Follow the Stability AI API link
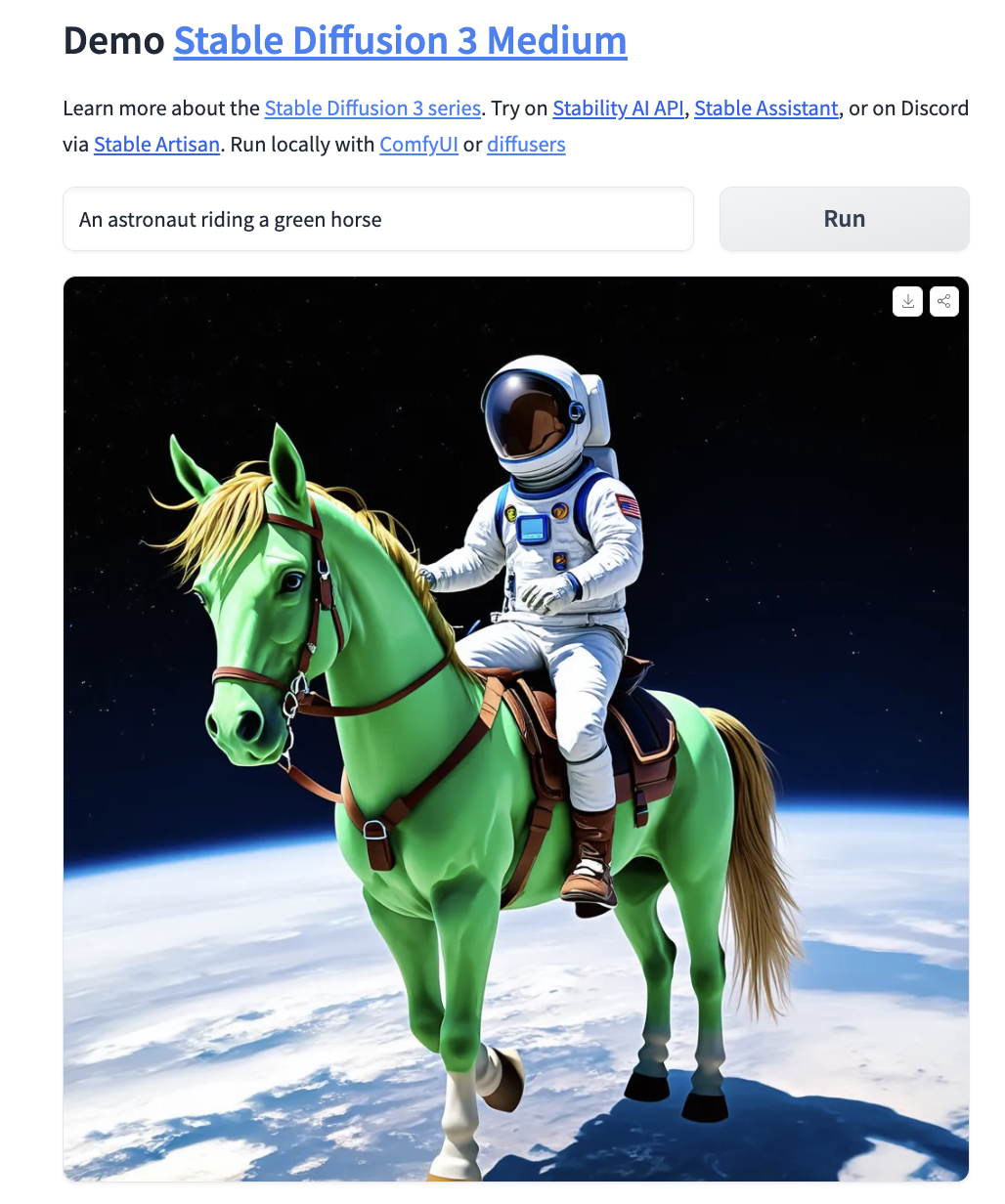This screenshot has height=1204, width=1005. pos(618,108)
